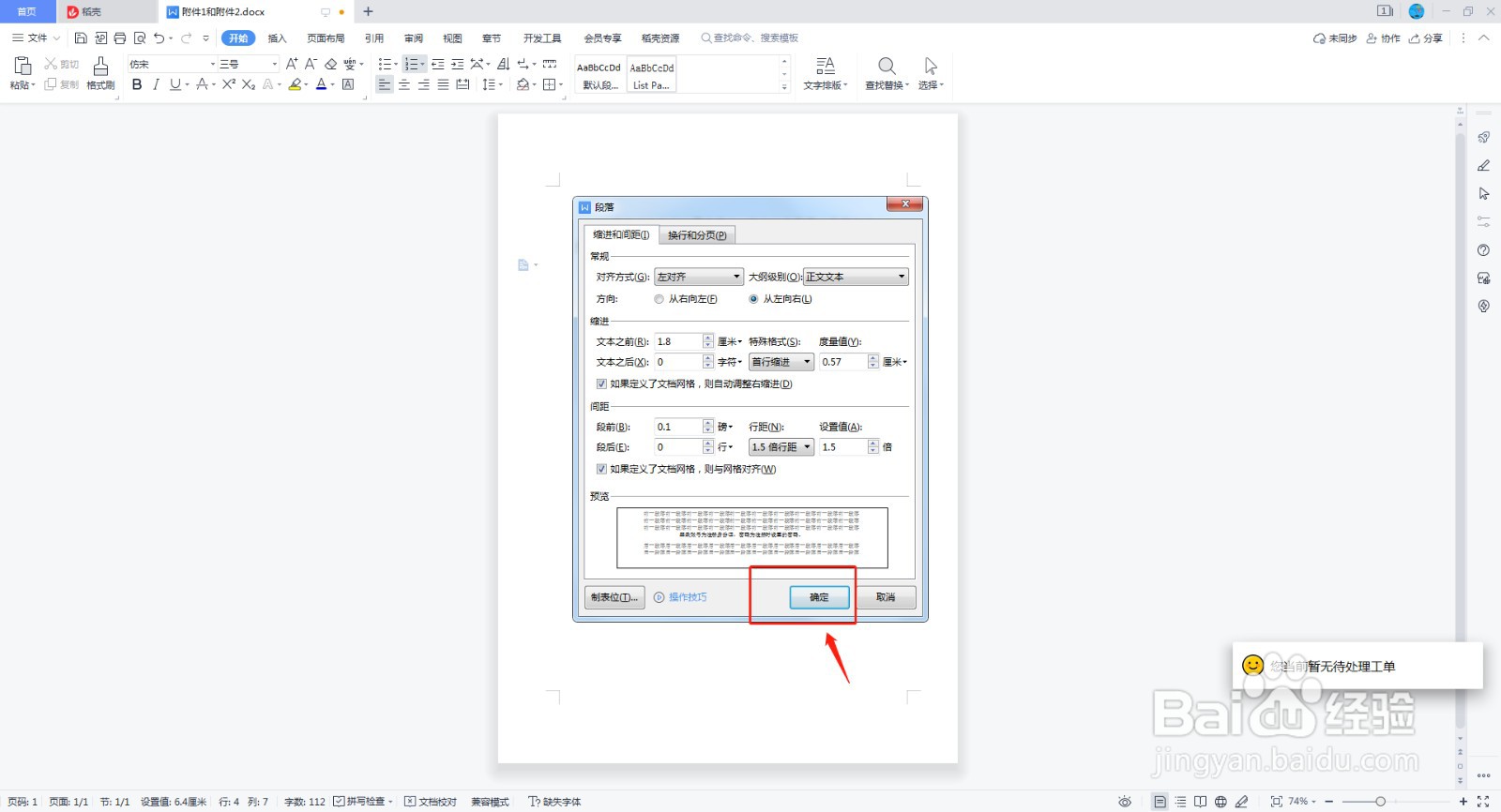Open the unit dropdown after indent-before field

point(730,342)
